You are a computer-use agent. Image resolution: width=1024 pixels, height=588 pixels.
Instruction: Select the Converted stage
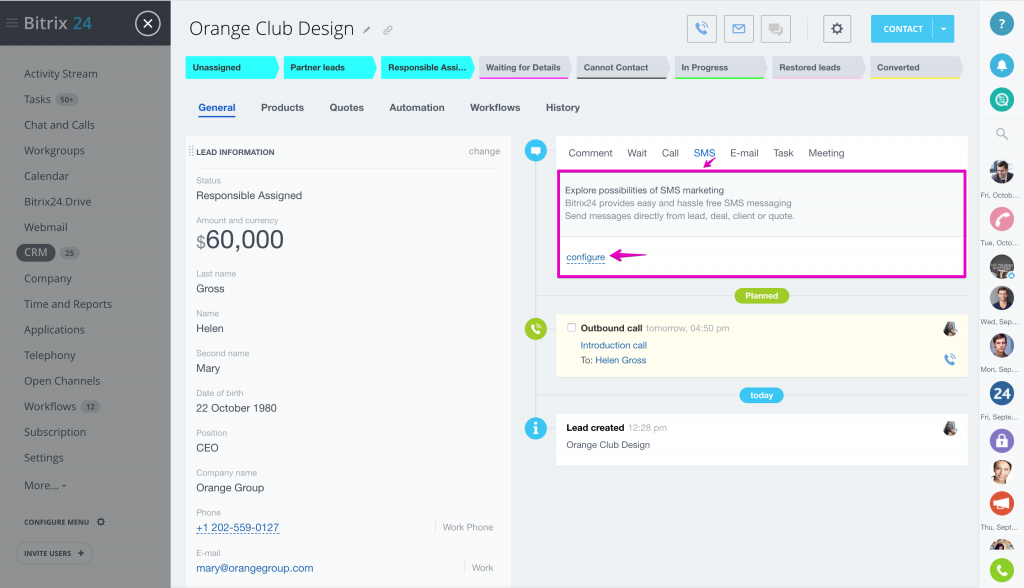pos(916,67)
